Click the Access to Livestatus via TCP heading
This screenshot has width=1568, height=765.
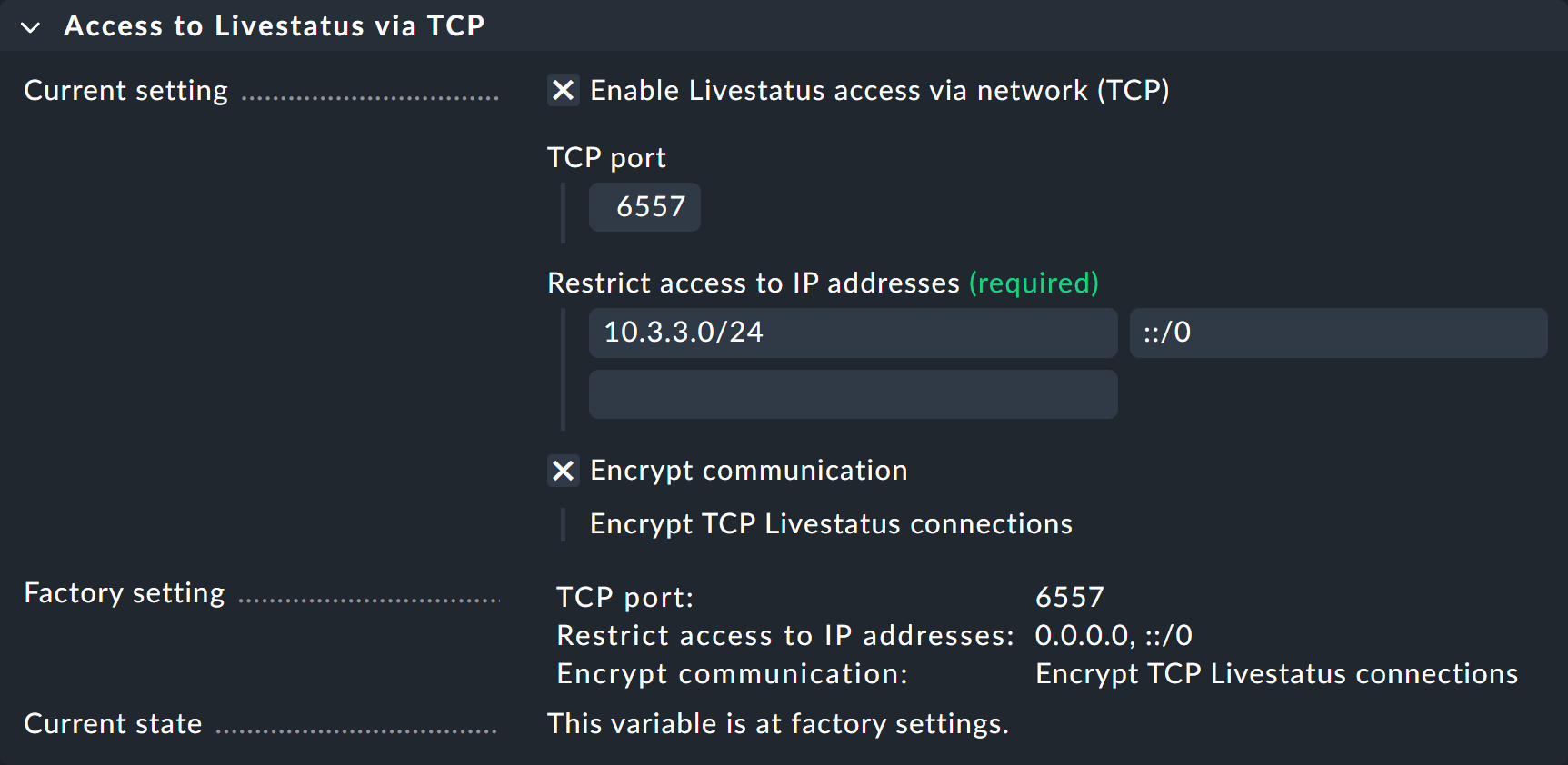(x=275, y=25)
